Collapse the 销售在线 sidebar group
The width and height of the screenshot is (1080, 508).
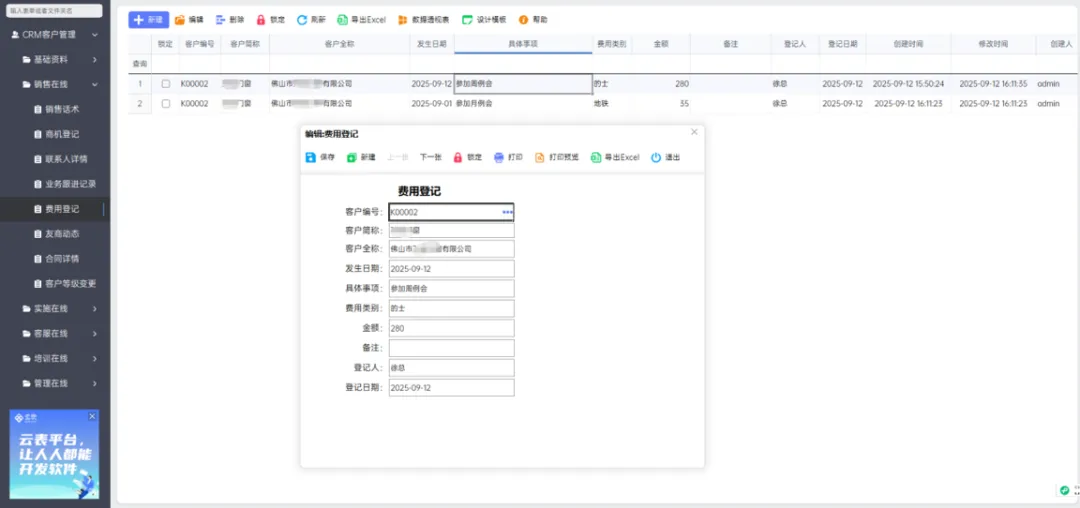point(94,85)
